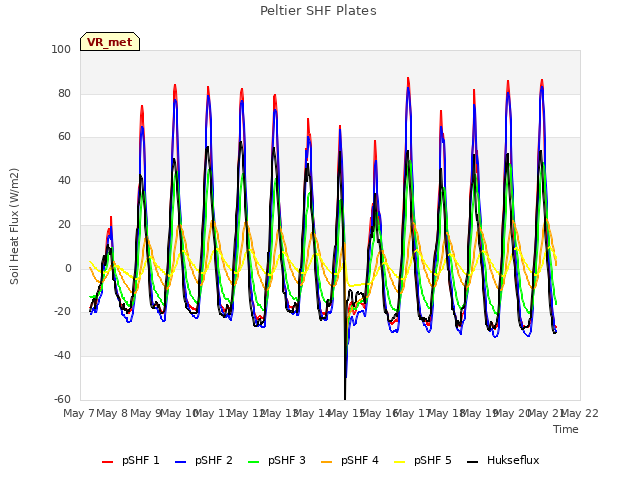The image size is (640, 480).
Task: Click the May 8 x-axis date label
Action: (x=112, y=413)
